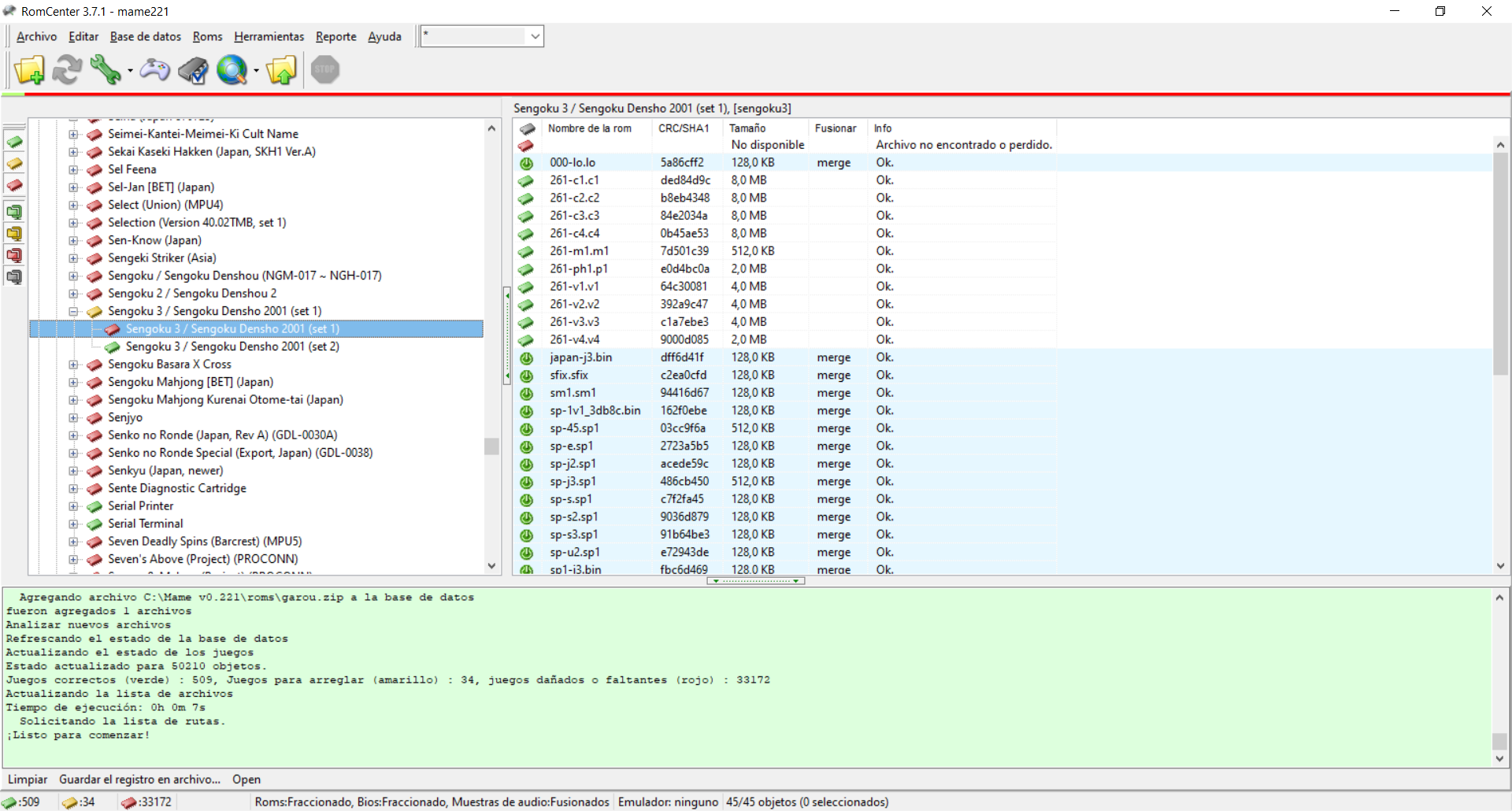Select Seven Deadly Spins (Barcrest) (MPU5)
The height and width of the screenshot is (811, 1512).
(x=205, y=542)
